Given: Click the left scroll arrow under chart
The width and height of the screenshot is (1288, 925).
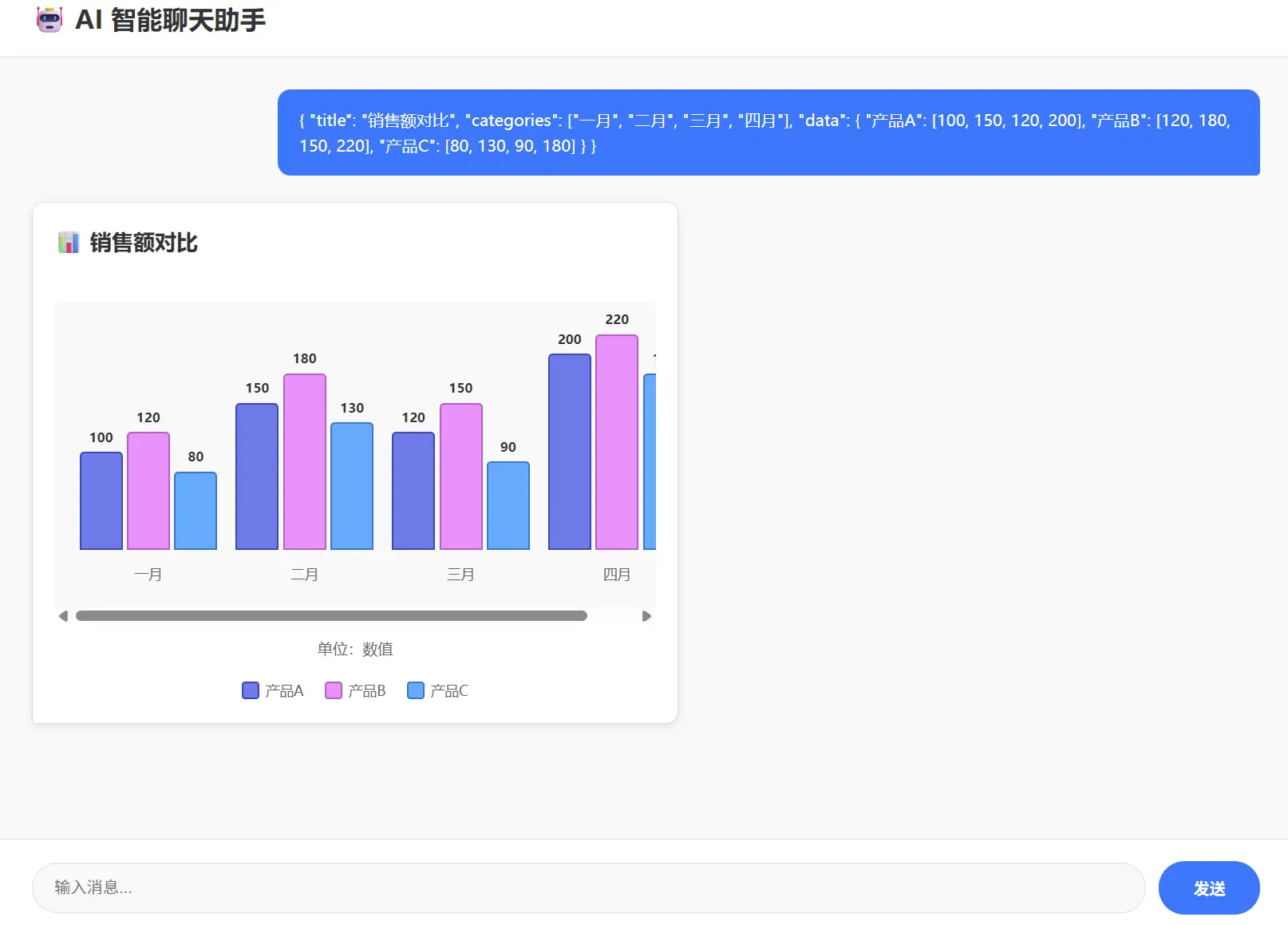Looking at the screenshot, I should pyautogui.click(x=64, y=616).
